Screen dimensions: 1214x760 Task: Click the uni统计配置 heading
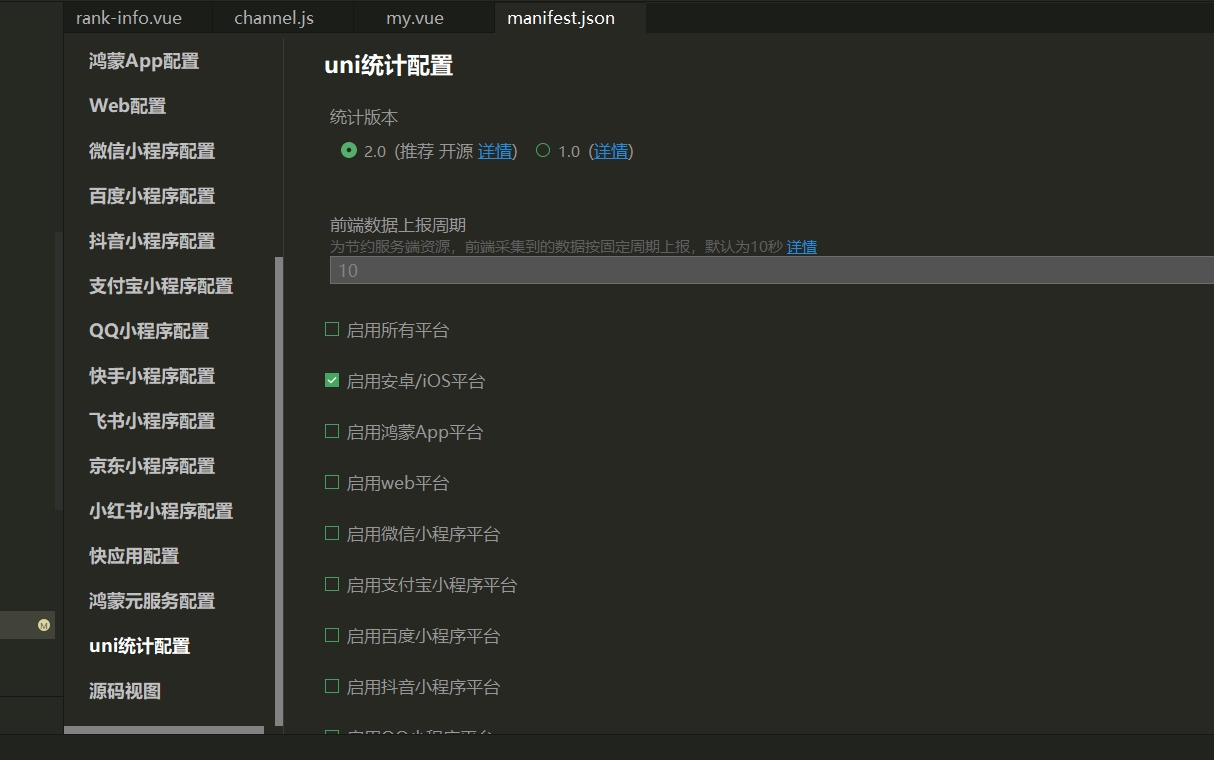click(x=389, y=66)
